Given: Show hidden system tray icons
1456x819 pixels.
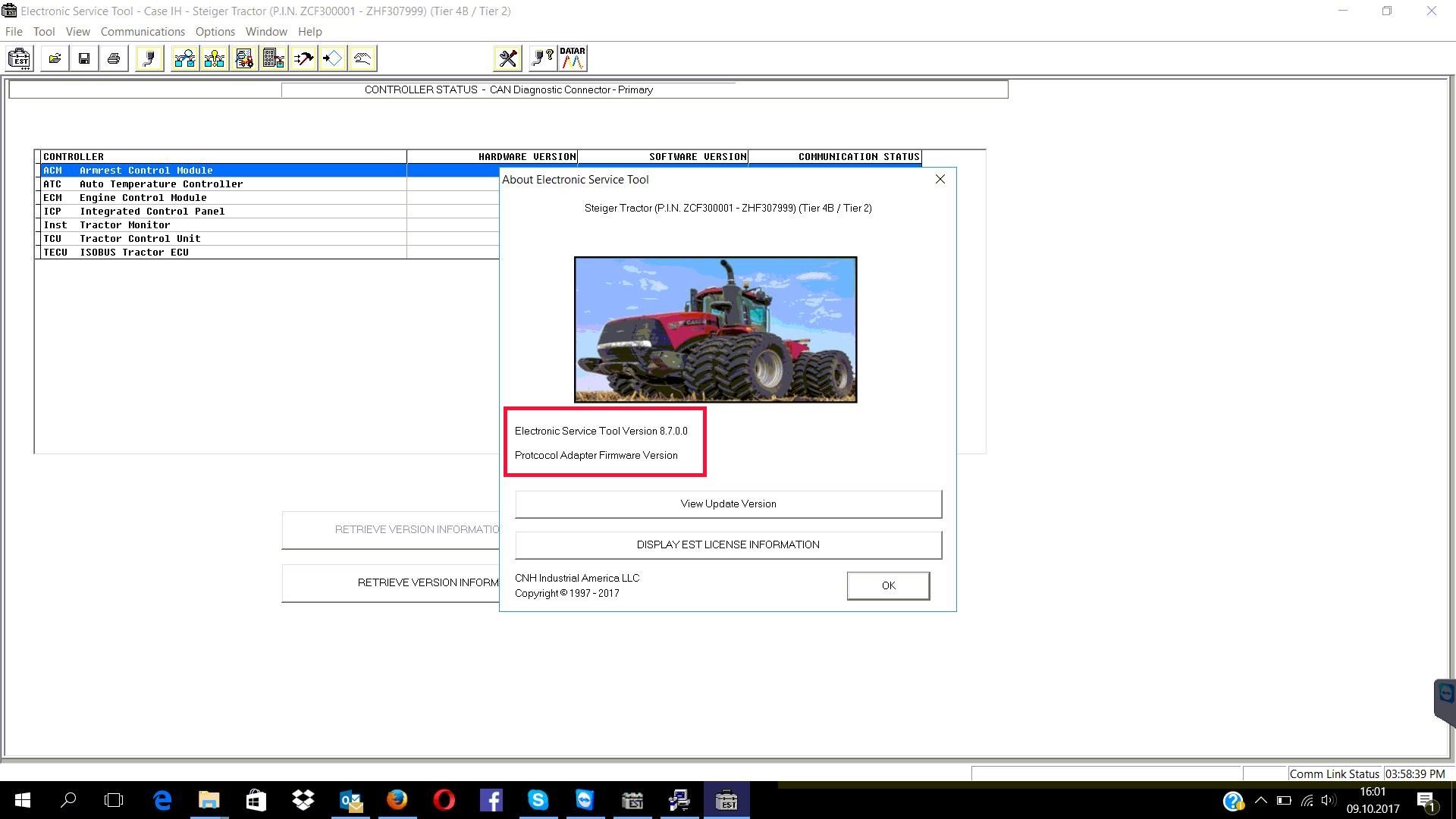Looking at the screenshot, I should [x=1261, y=800].
